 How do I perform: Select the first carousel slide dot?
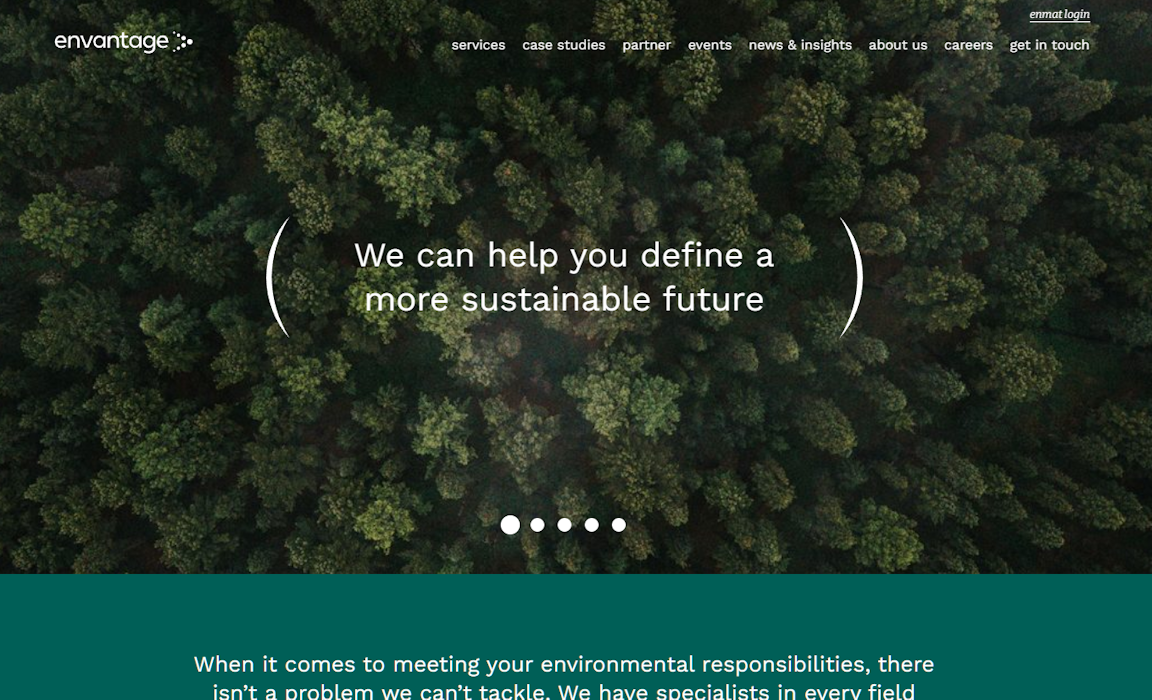(510, 524)
